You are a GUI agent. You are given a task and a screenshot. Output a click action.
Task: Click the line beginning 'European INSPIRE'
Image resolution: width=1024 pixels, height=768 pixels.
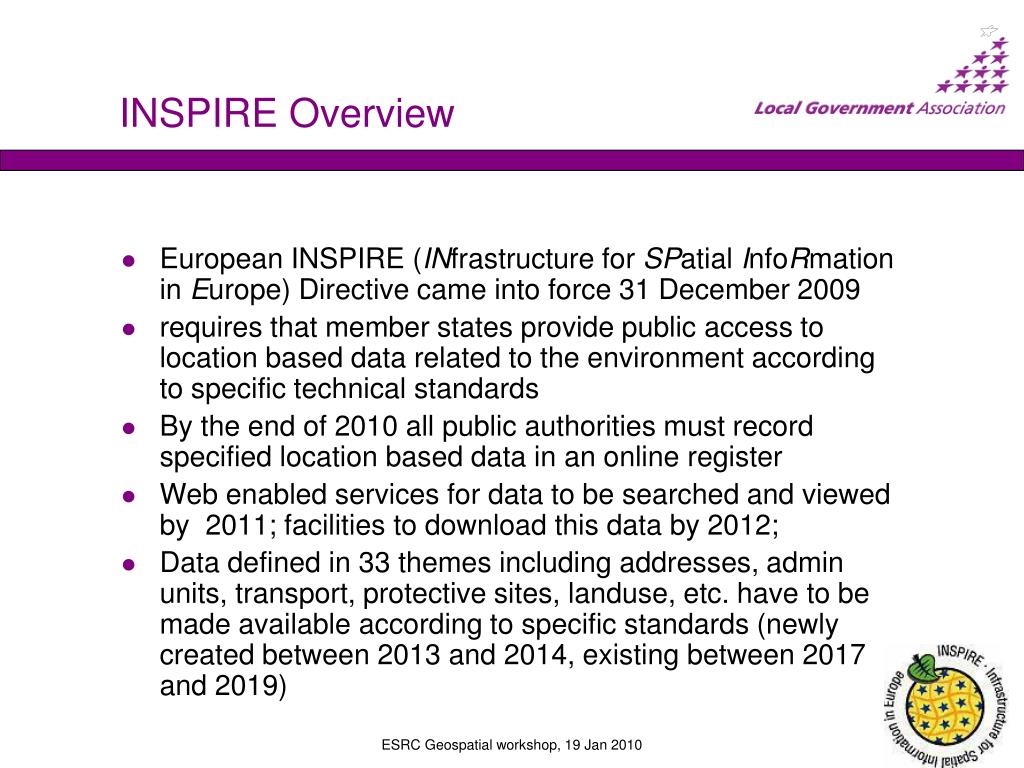tap(526, 259)
